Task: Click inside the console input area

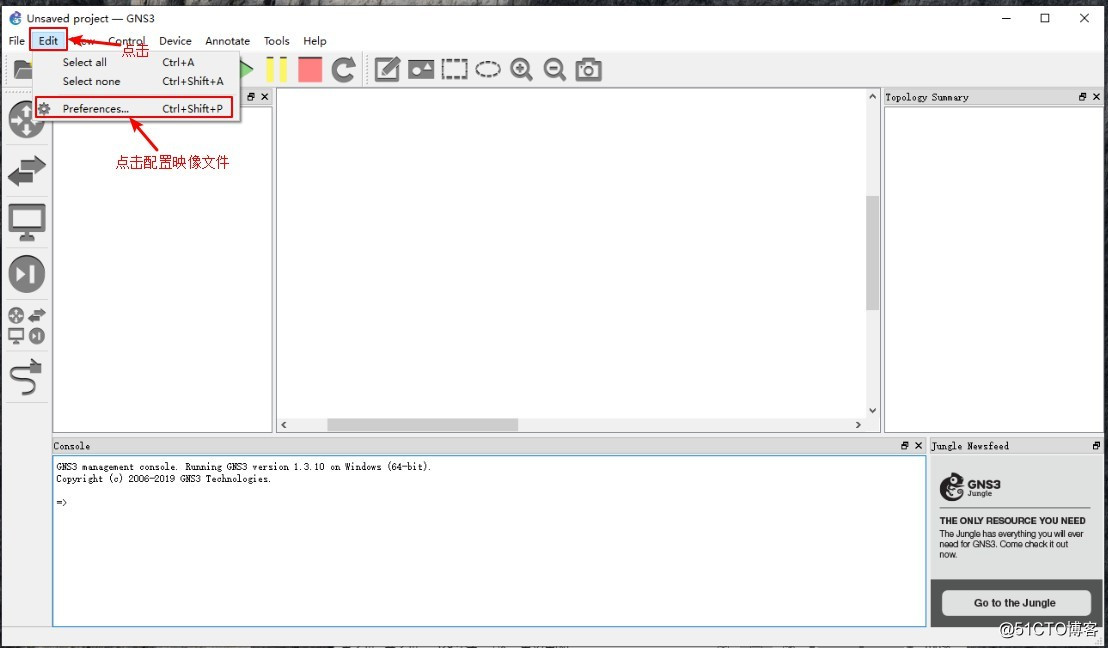Action: click(x=489, y=541)
